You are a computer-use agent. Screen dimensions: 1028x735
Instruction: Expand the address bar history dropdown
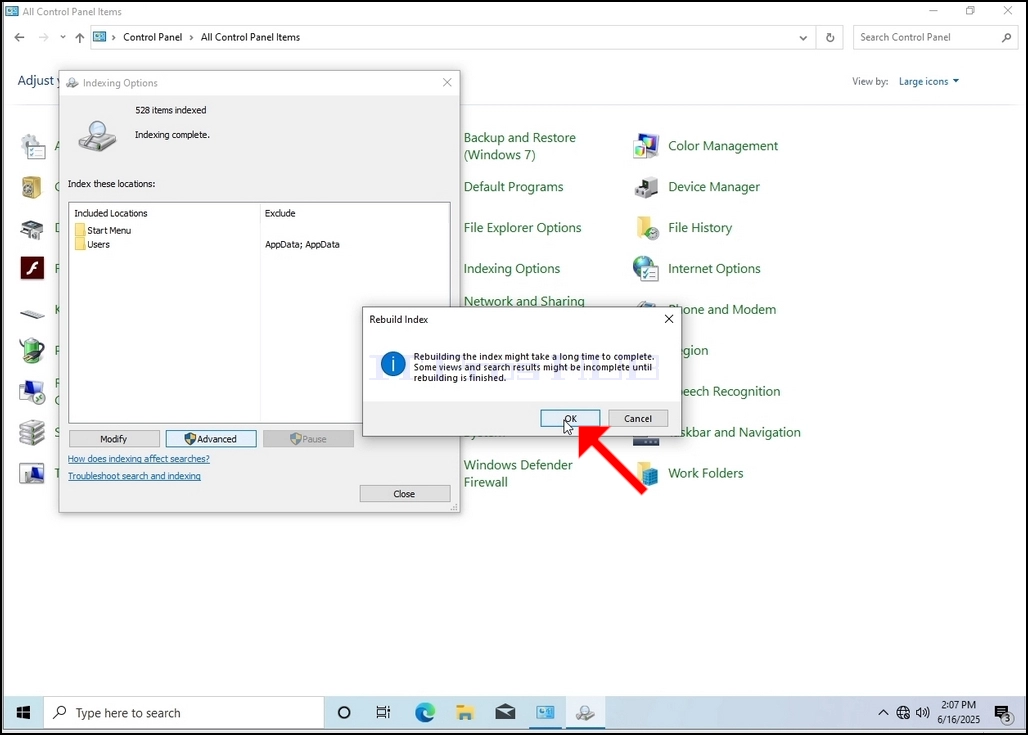point(803,38)
